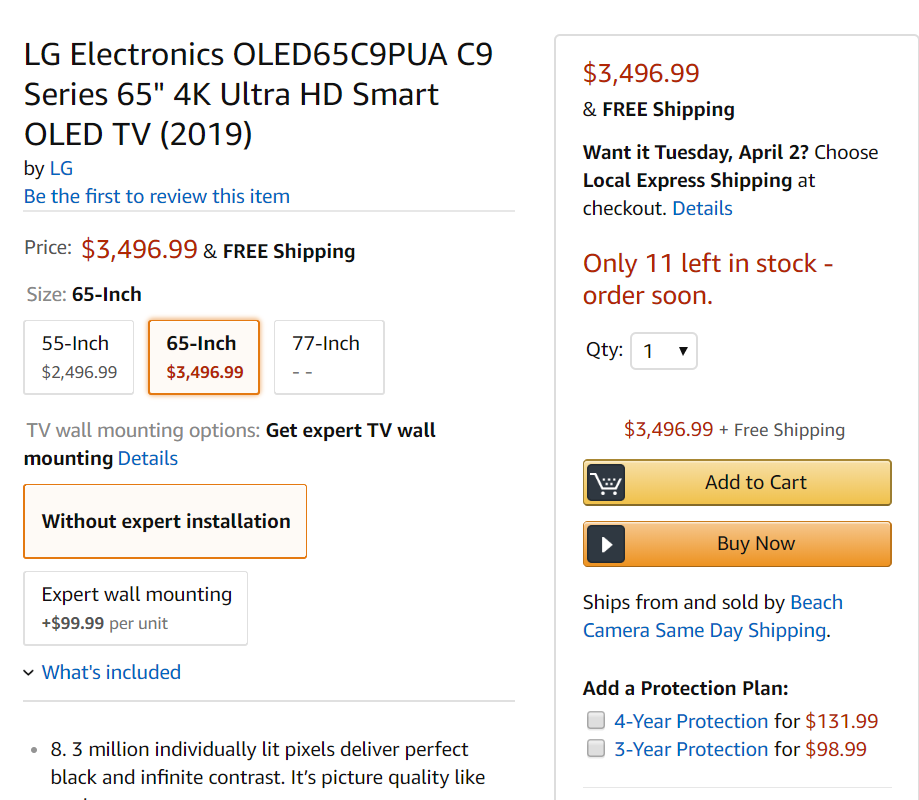Select the 65-Inch size option
This screenshot has height=800, width=919.
click(x=204, y=357)
